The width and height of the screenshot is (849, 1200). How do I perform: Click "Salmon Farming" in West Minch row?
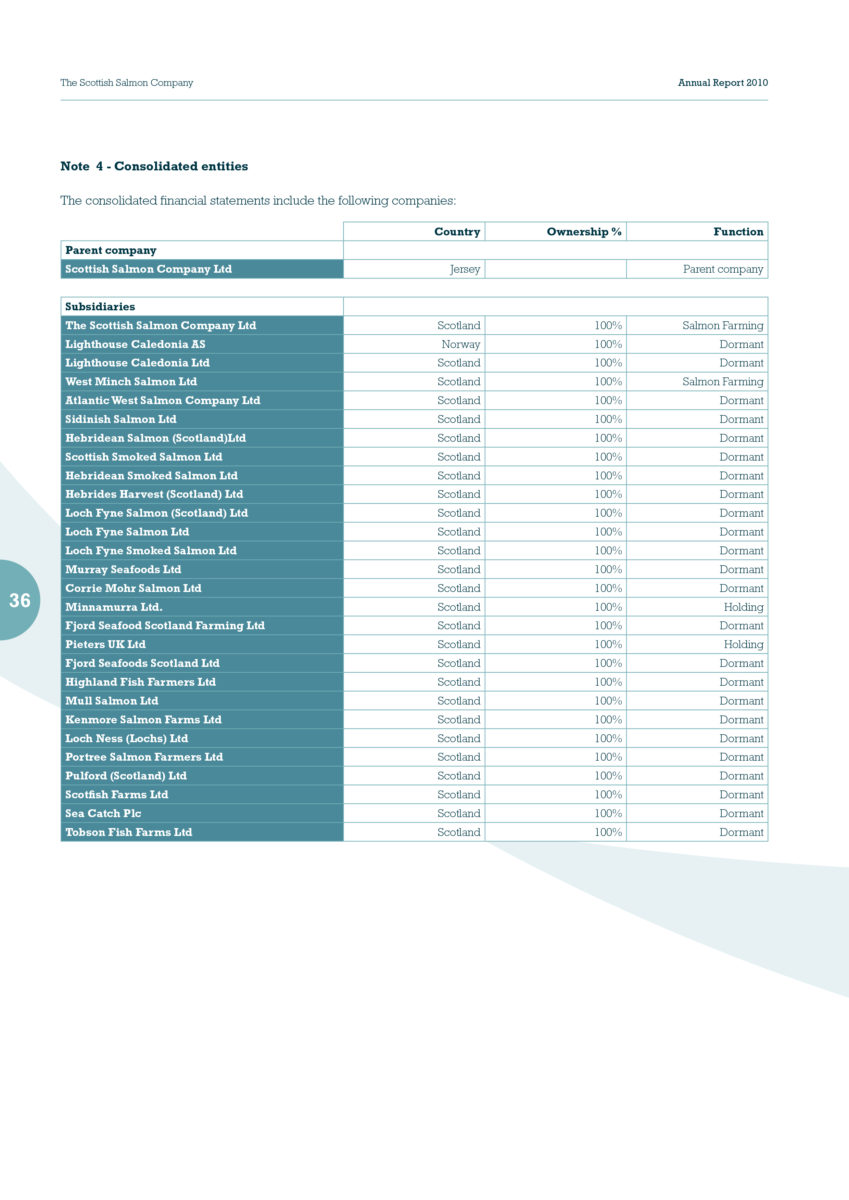coord(723,382)
